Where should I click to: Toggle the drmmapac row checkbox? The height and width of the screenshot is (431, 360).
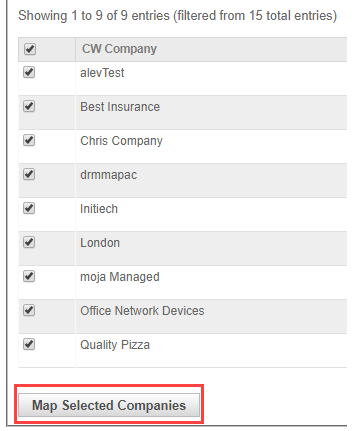29,174
